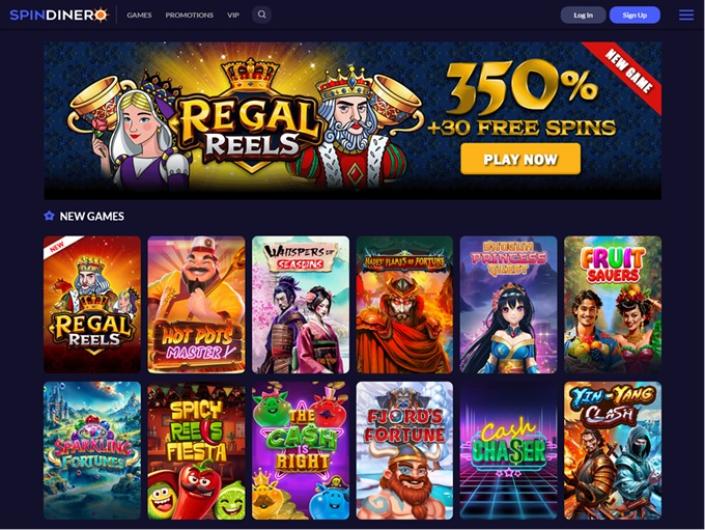705x530 pixels.
Task: Click the star icon beside New Games
Action: coord(49,216)
